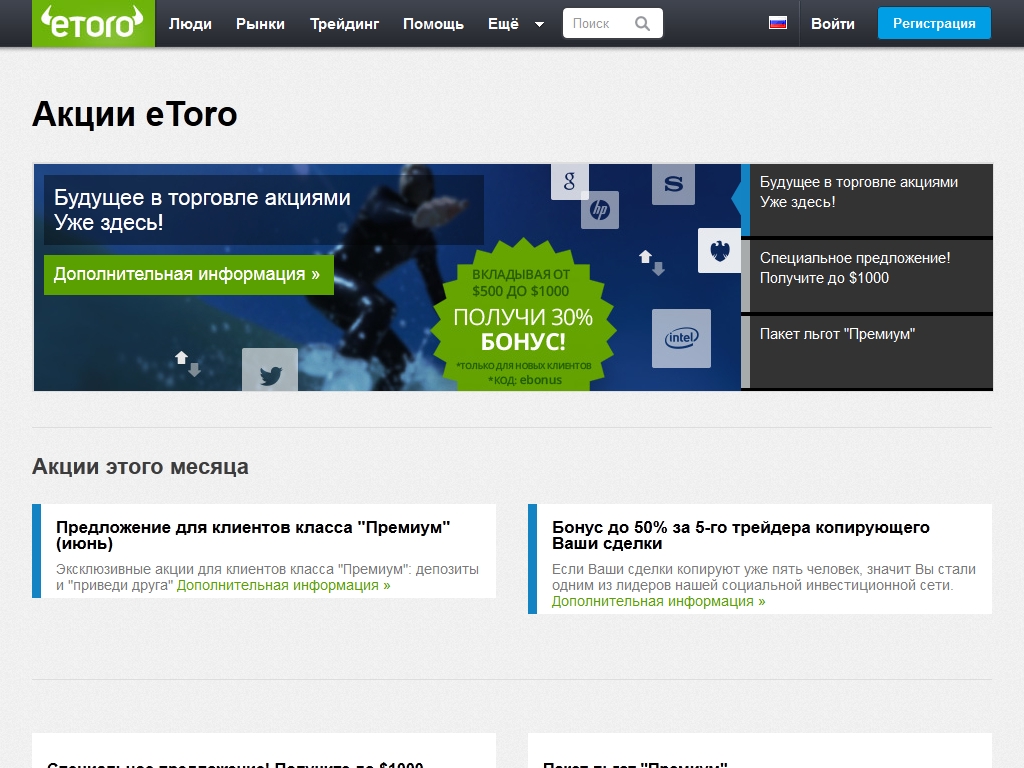Select Специальное предложение slide tab

click(870, 275)
